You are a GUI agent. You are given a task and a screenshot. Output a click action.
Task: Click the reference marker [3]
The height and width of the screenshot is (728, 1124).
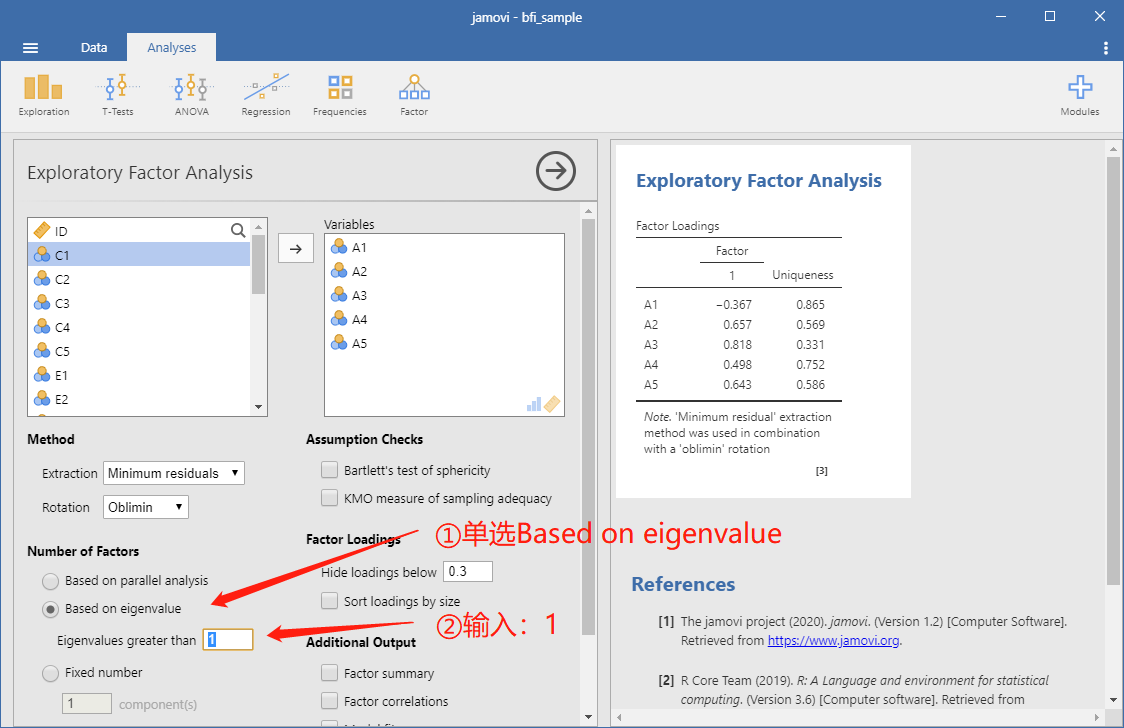point(821,471)
